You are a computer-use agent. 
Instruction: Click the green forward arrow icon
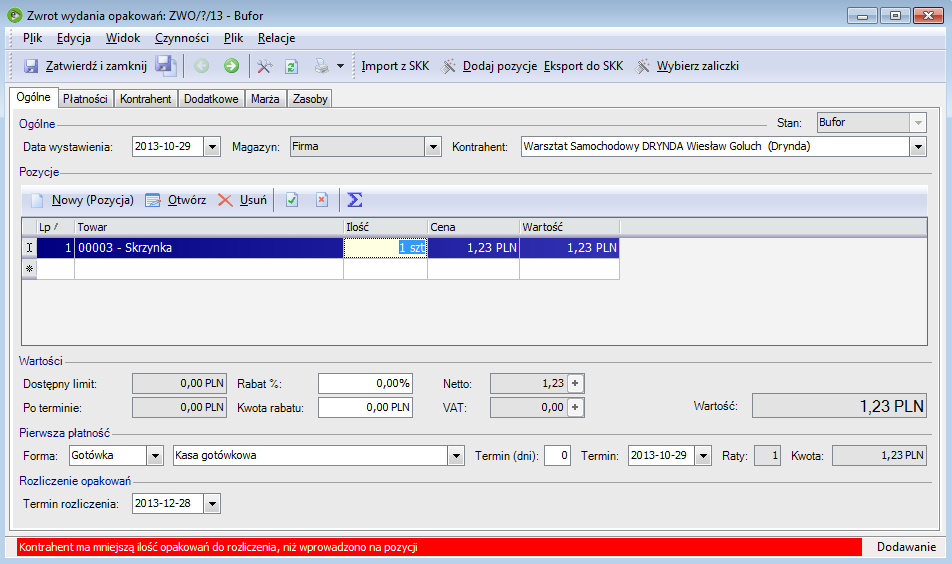[231, 66]
